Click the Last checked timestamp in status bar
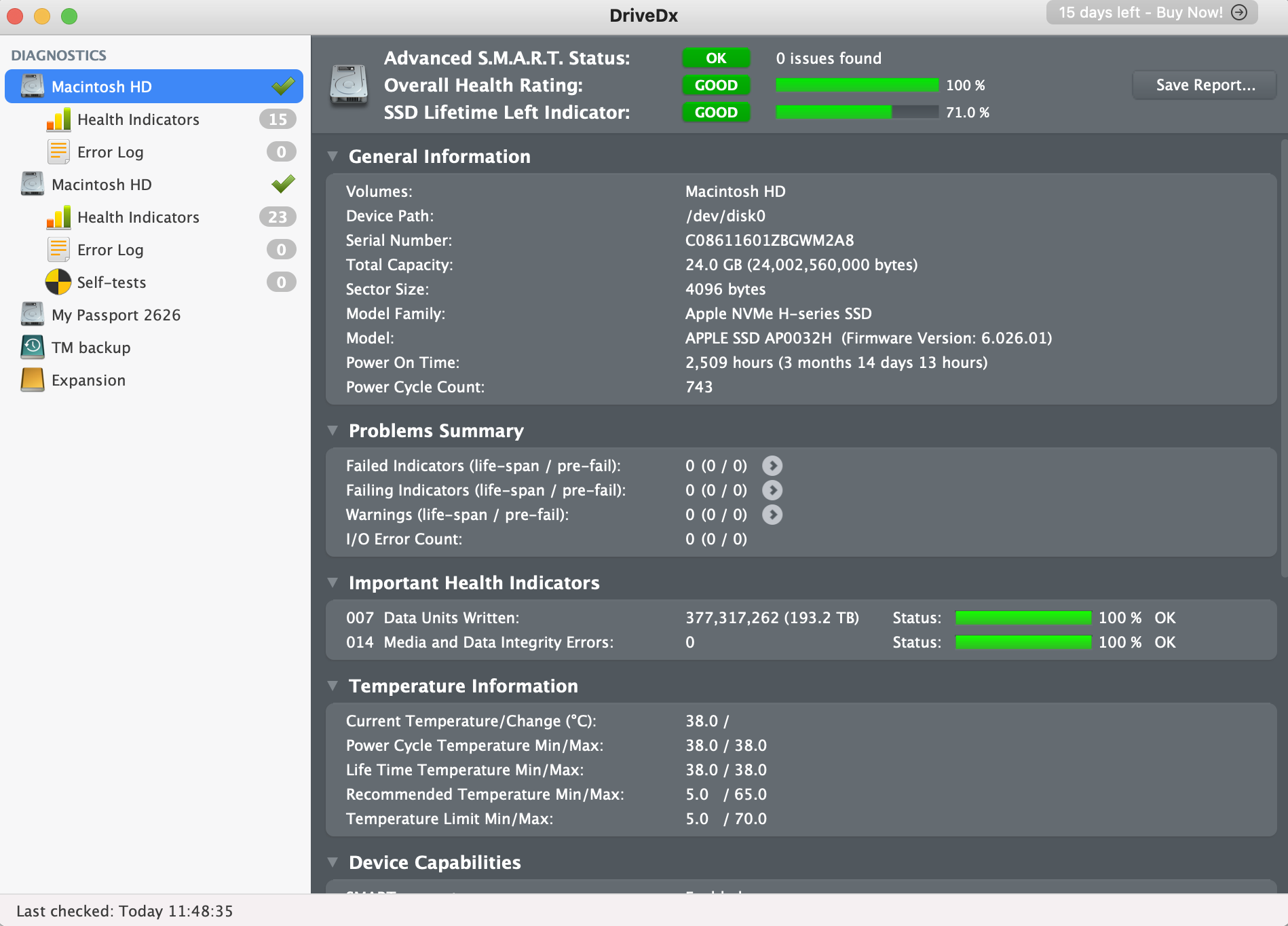Viewport: 1288px width, 926px height. 125,911
